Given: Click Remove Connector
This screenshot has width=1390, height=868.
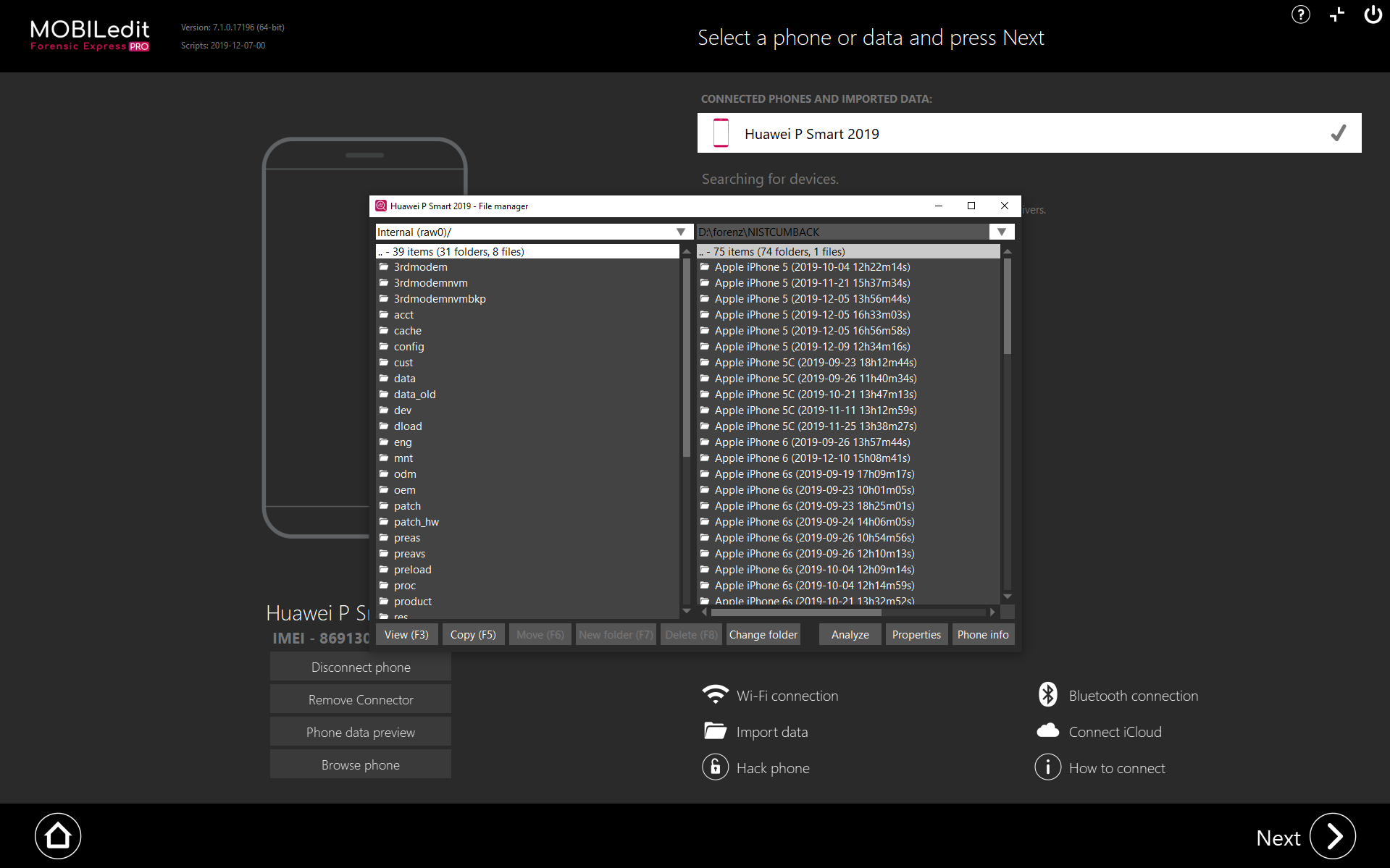Looking at the screenshot, I should (x=361, y=699).
